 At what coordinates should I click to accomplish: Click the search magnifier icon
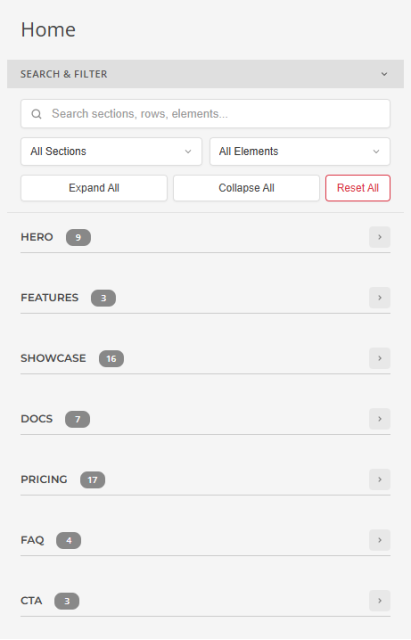(x=36, y=114)
